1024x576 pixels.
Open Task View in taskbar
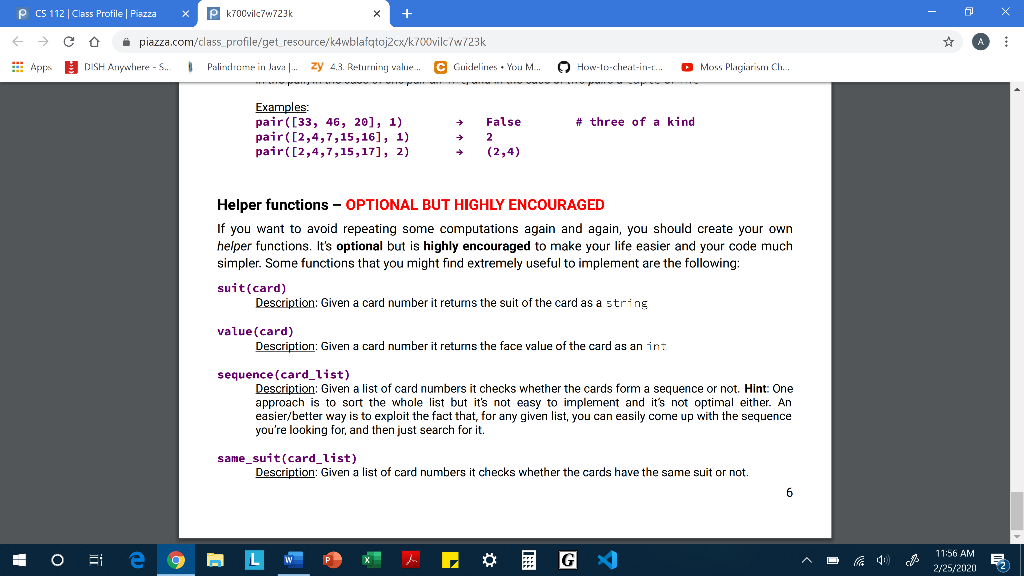tap(96, 560)
